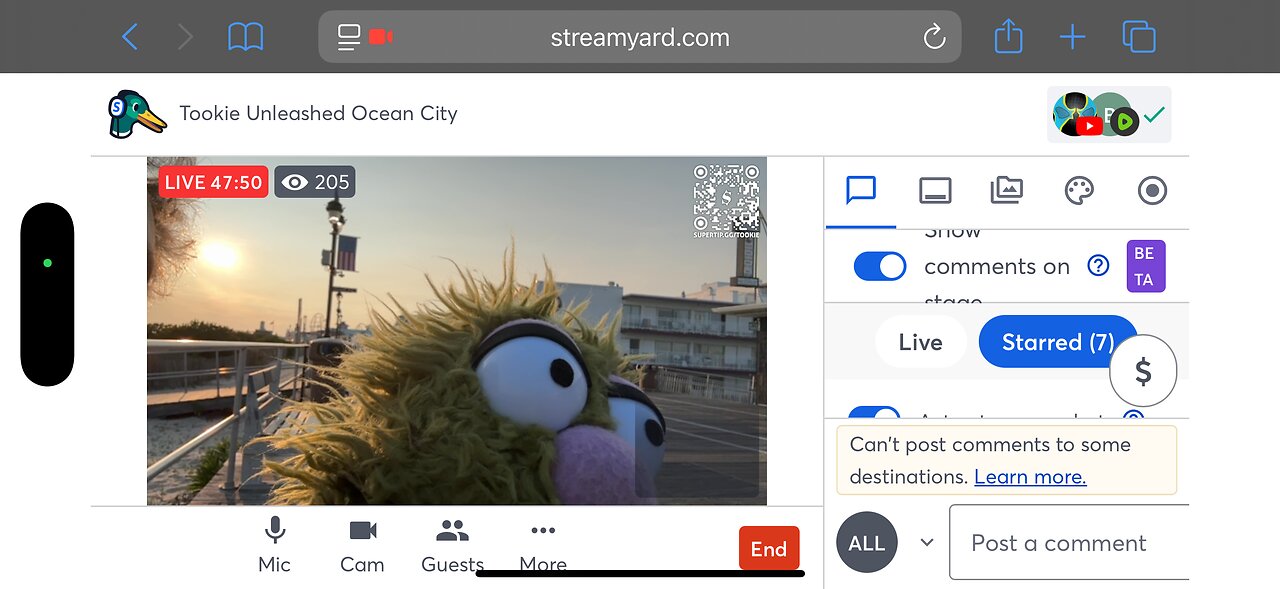Turn off the Cam

point(362,546)
